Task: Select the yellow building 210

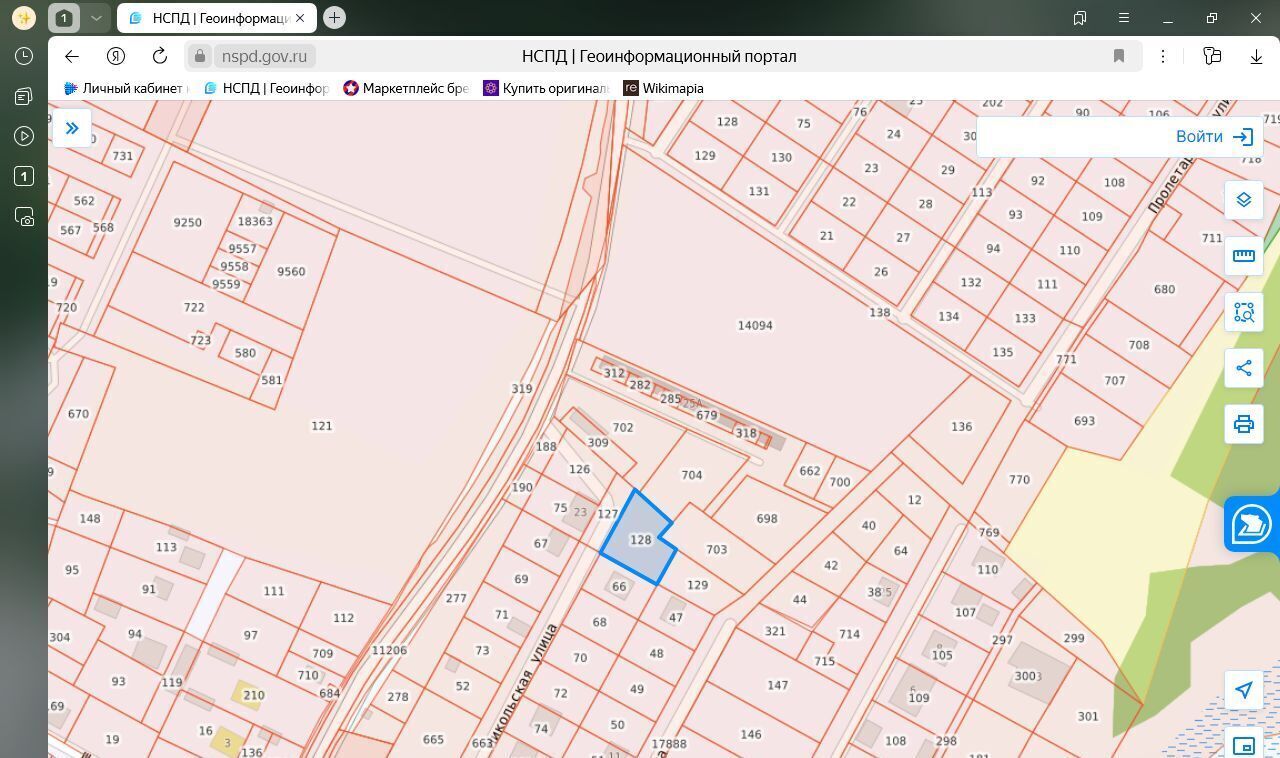Action: [x=250, y=695]
